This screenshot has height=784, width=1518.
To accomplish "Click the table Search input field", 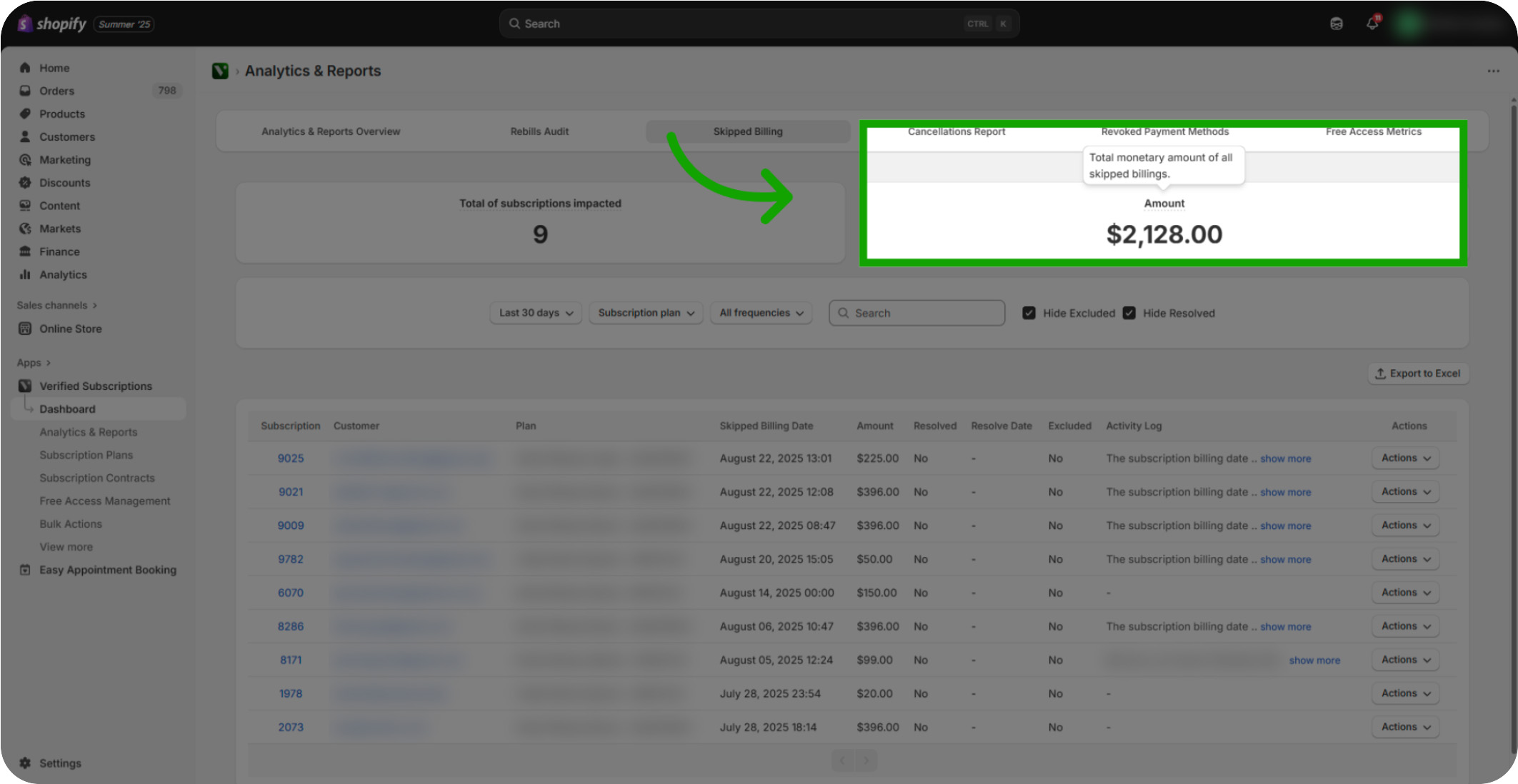I will [917, 313].
